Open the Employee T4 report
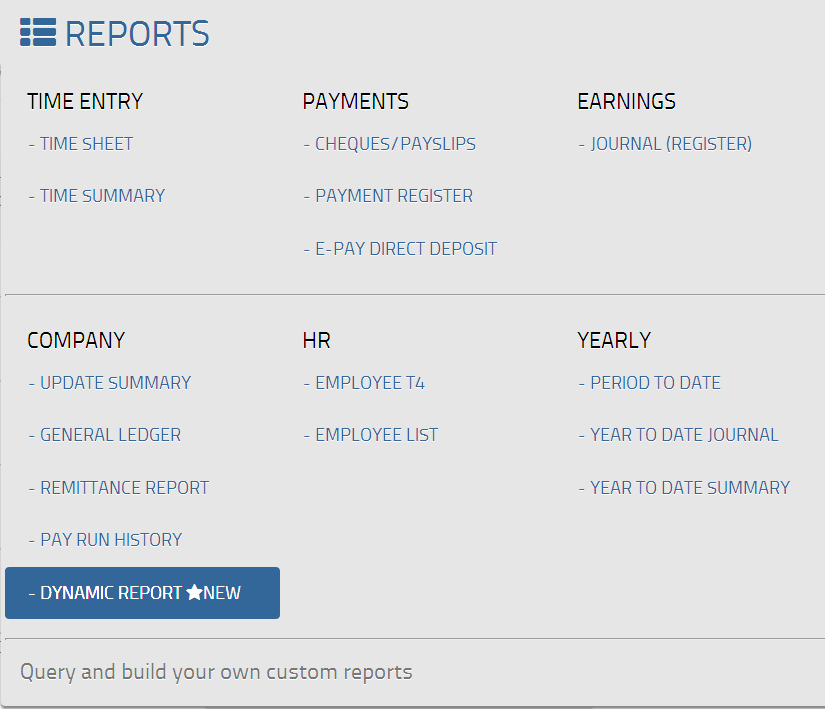The image size is (825, 709). point(370,382)
